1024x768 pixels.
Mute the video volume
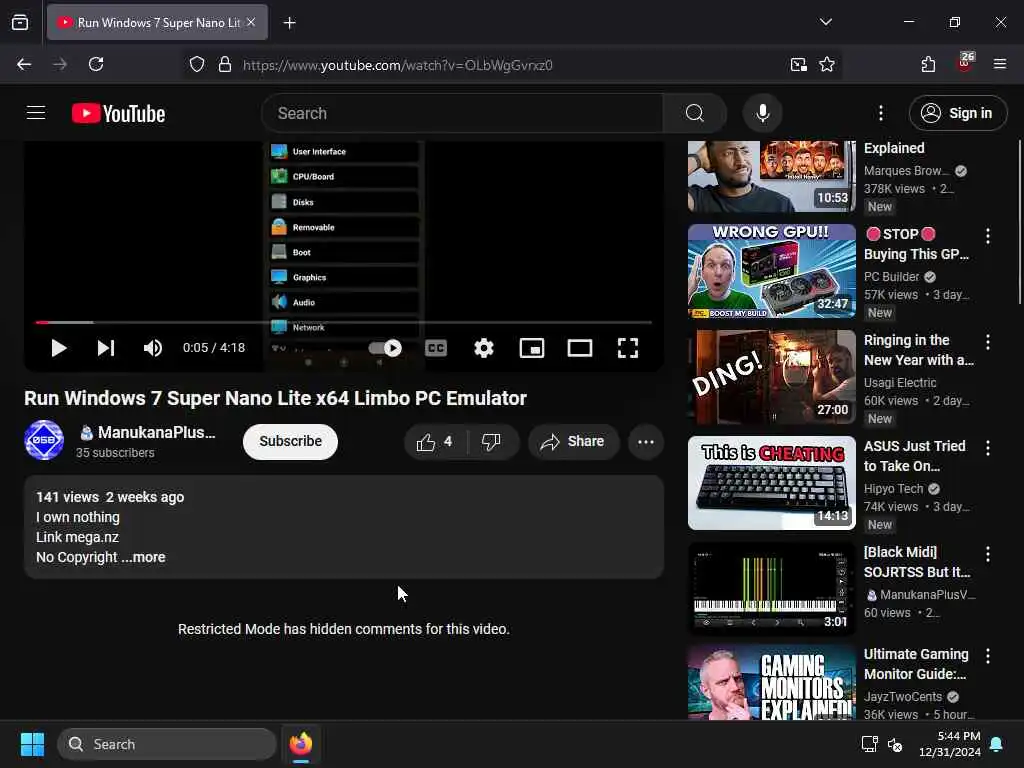153,348
